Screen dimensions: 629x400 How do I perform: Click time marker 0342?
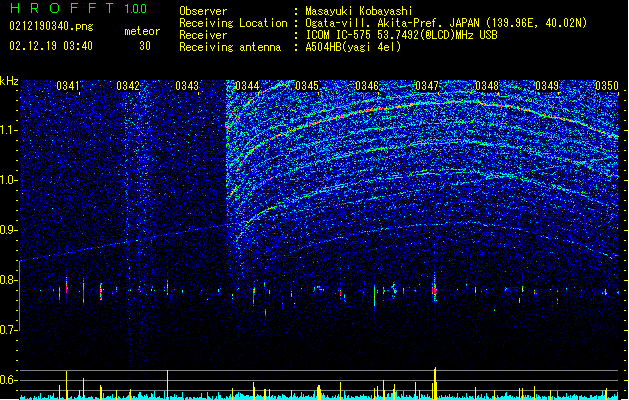[x=128, y=86]
